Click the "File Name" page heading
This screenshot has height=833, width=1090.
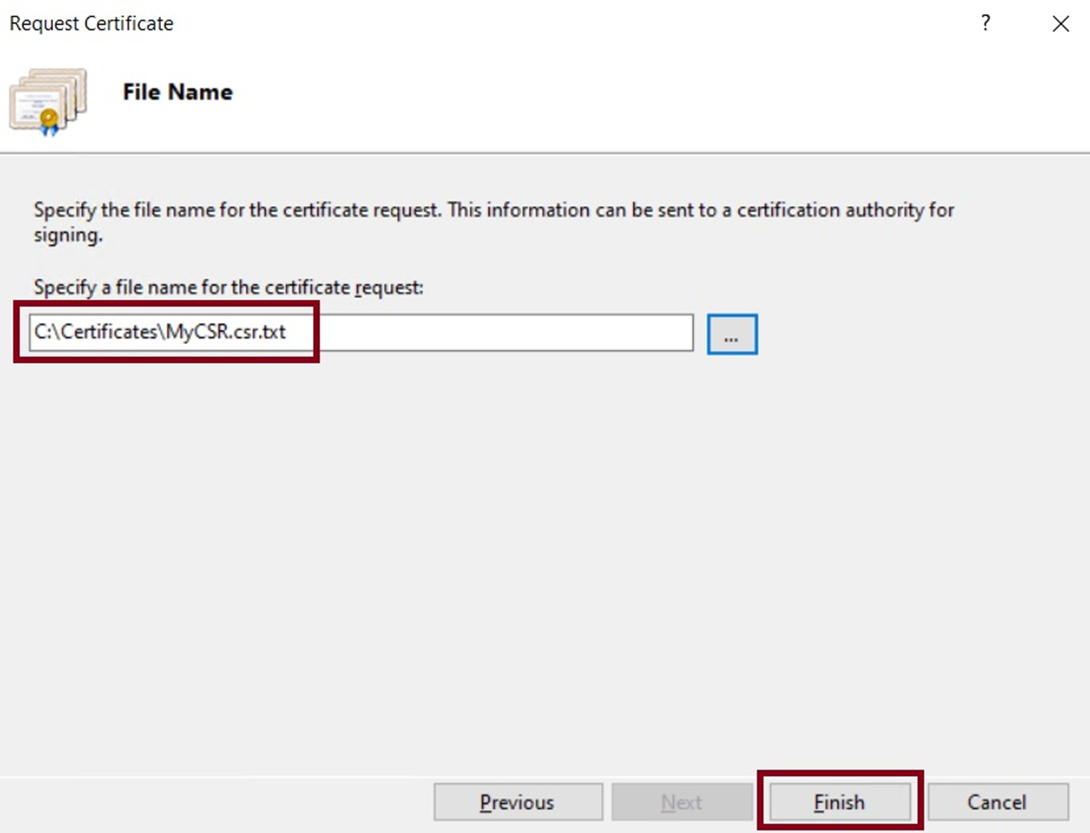pyautogui.click(x=177, y=92)
